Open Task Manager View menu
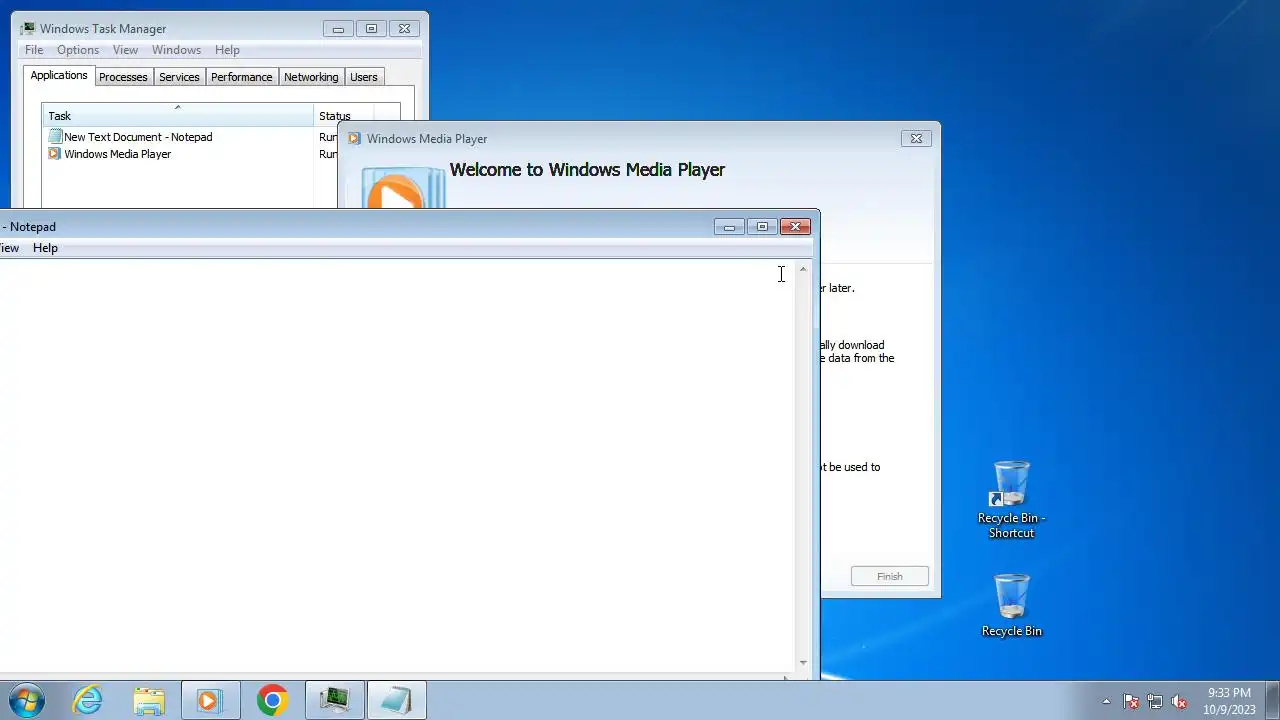Image resolution: width=1280 pixels, height=720 pixels. (125, 50)
